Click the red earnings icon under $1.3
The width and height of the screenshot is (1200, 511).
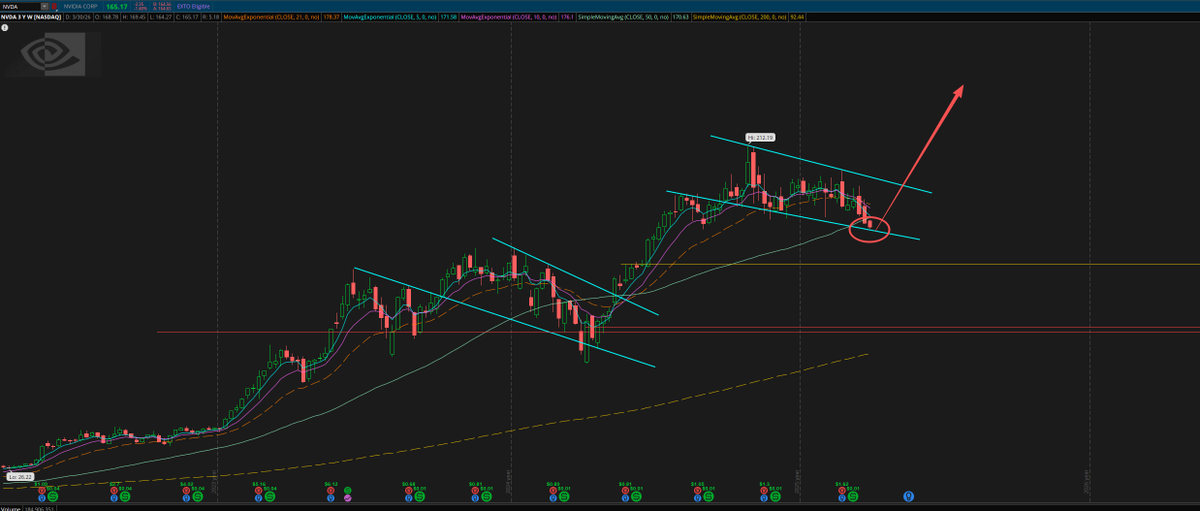pyautogui.click(x=763, y=490)
